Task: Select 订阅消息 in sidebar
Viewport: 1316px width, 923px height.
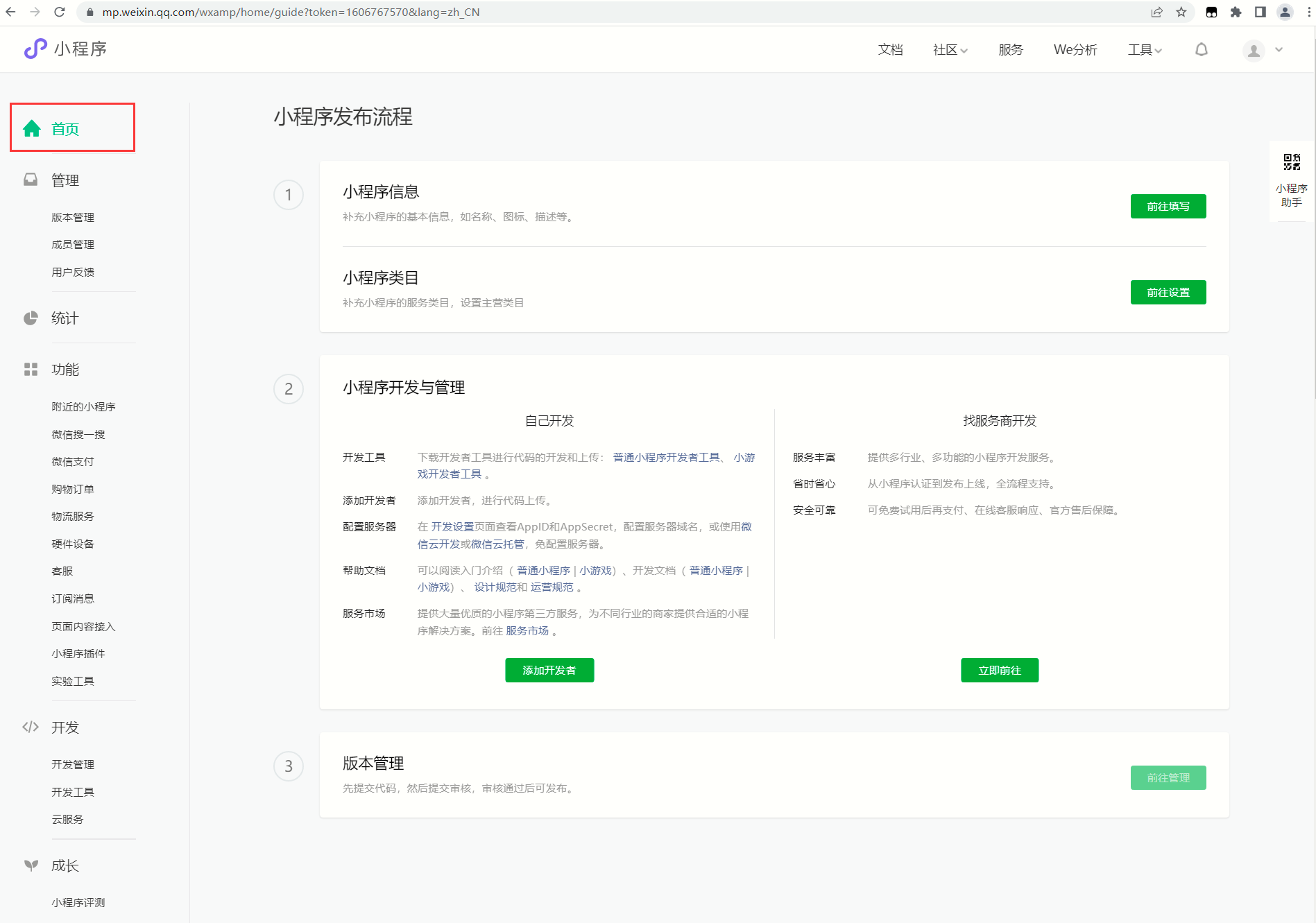Action: (x=73, y=598)
